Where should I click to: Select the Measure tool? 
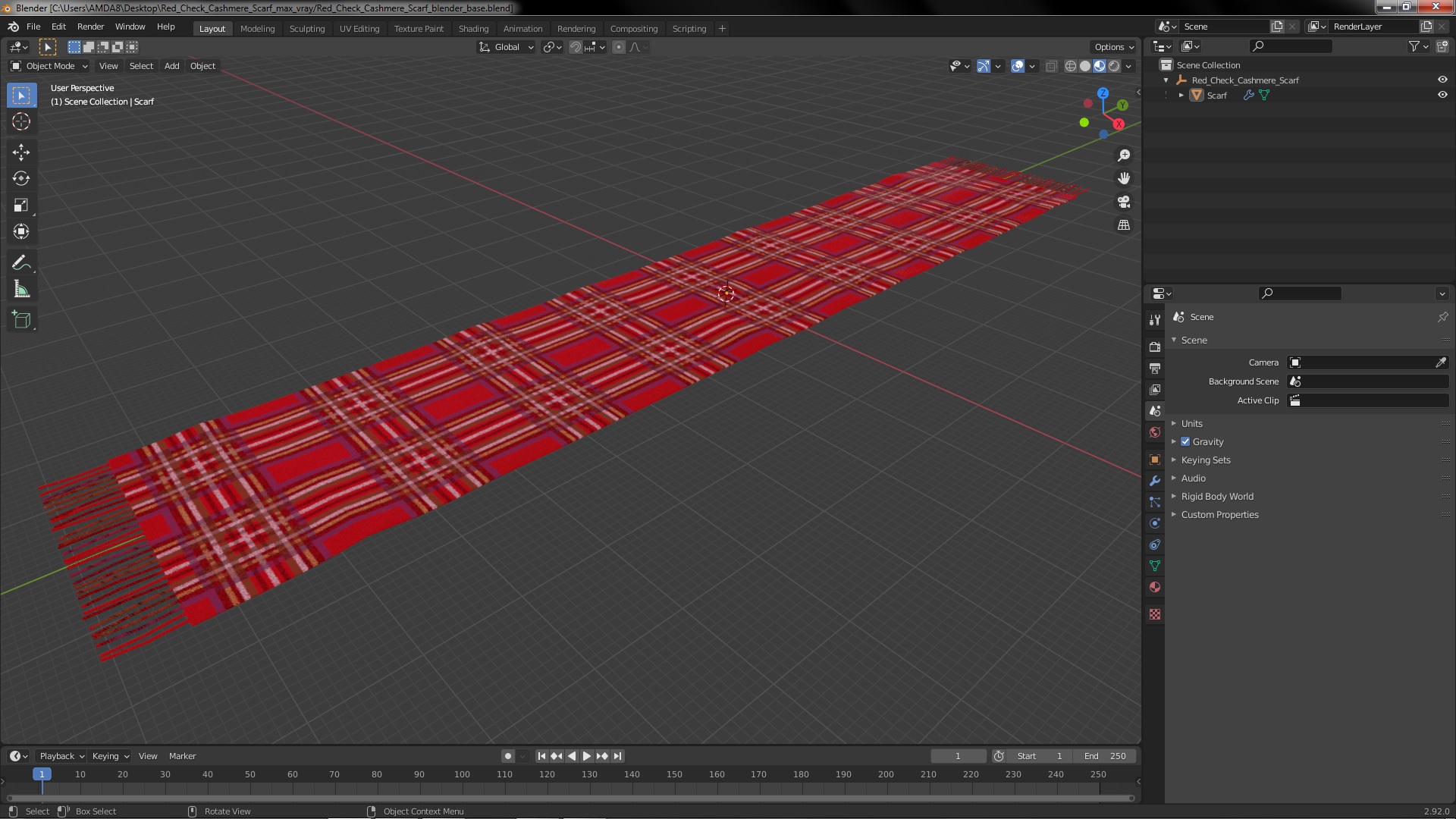click(21, 290)
